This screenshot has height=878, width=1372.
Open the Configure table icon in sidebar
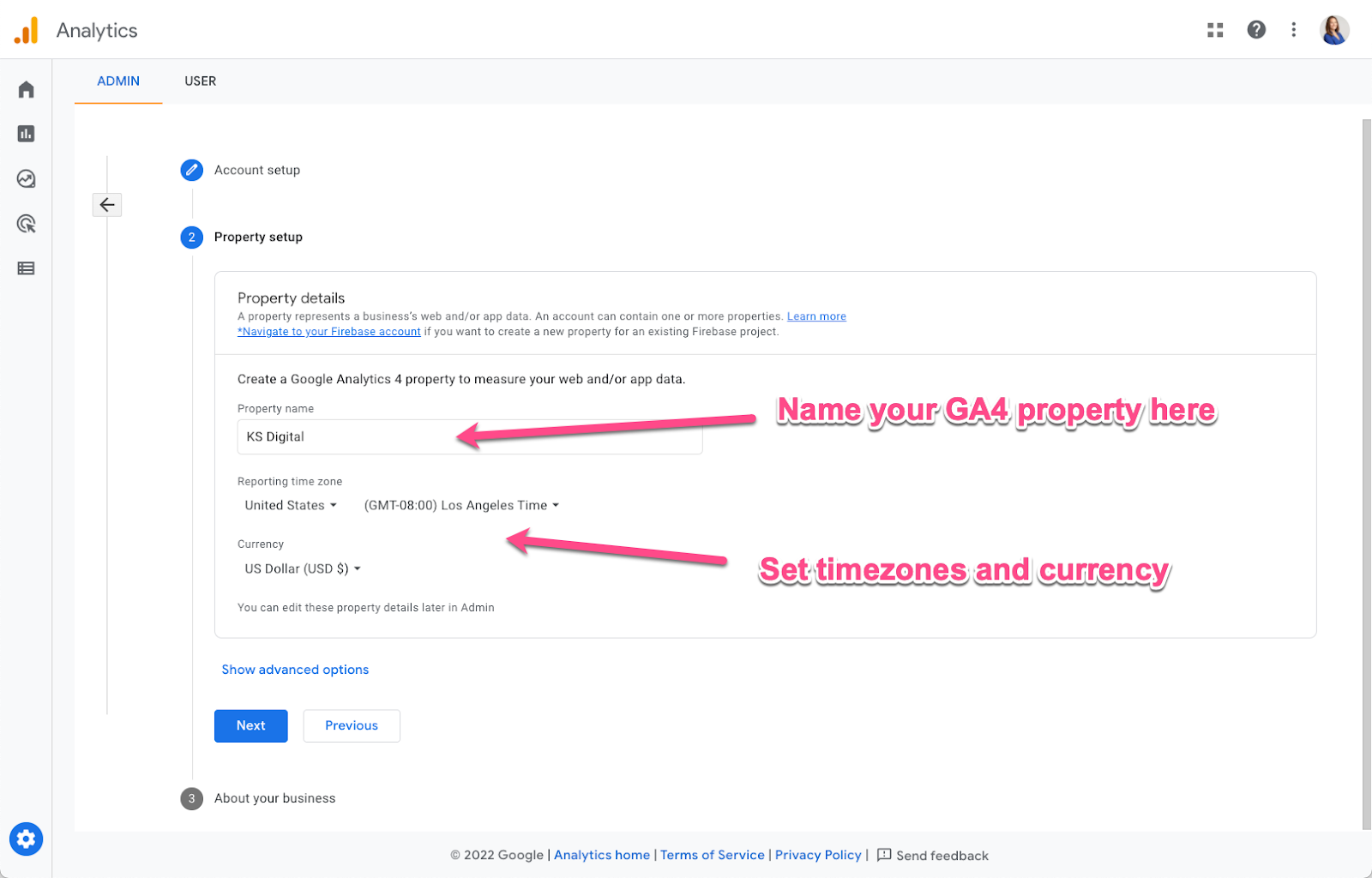pyautogui.click(x=27, y=268)
